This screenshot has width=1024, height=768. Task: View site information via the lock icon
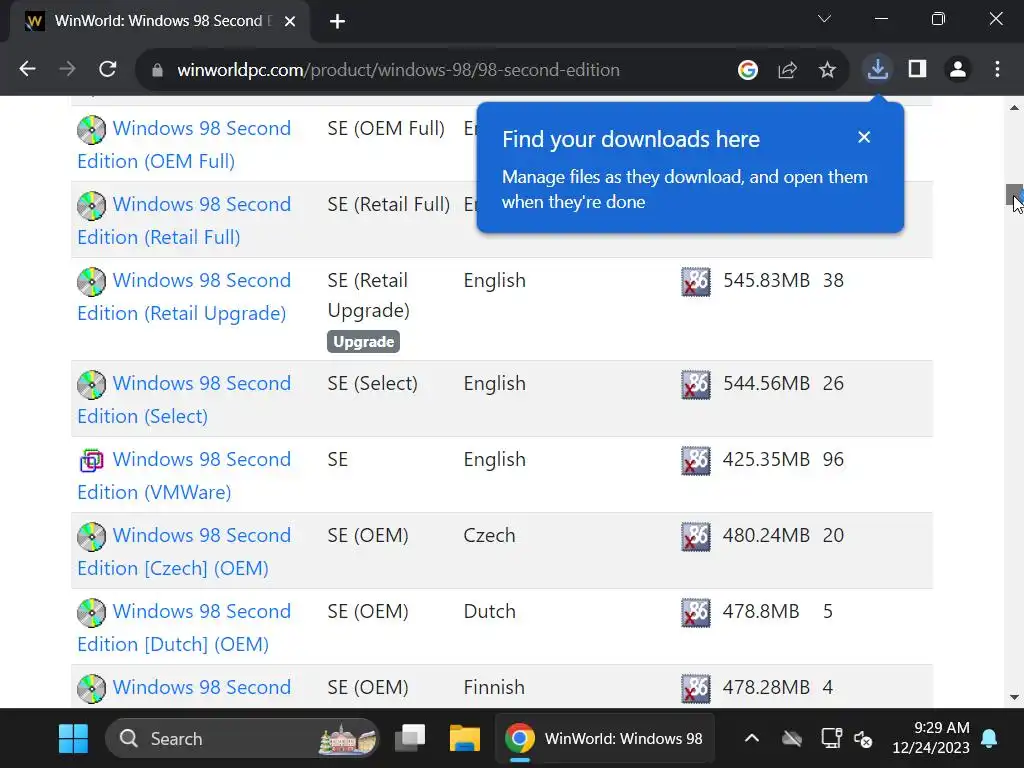click(157, 70)
